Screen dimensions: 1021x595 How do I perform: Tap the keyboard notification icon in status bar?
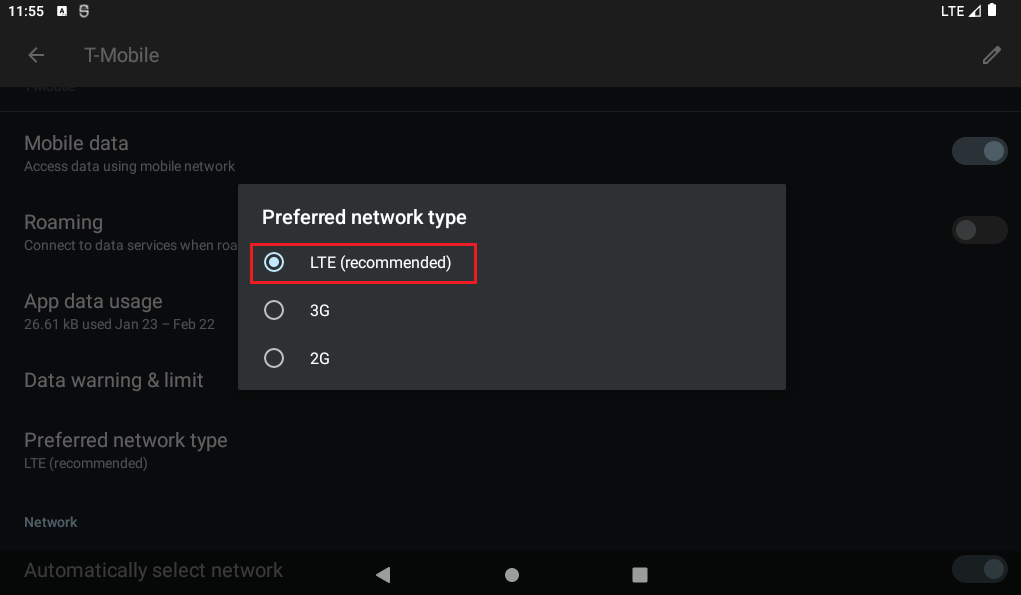(62, 11)
